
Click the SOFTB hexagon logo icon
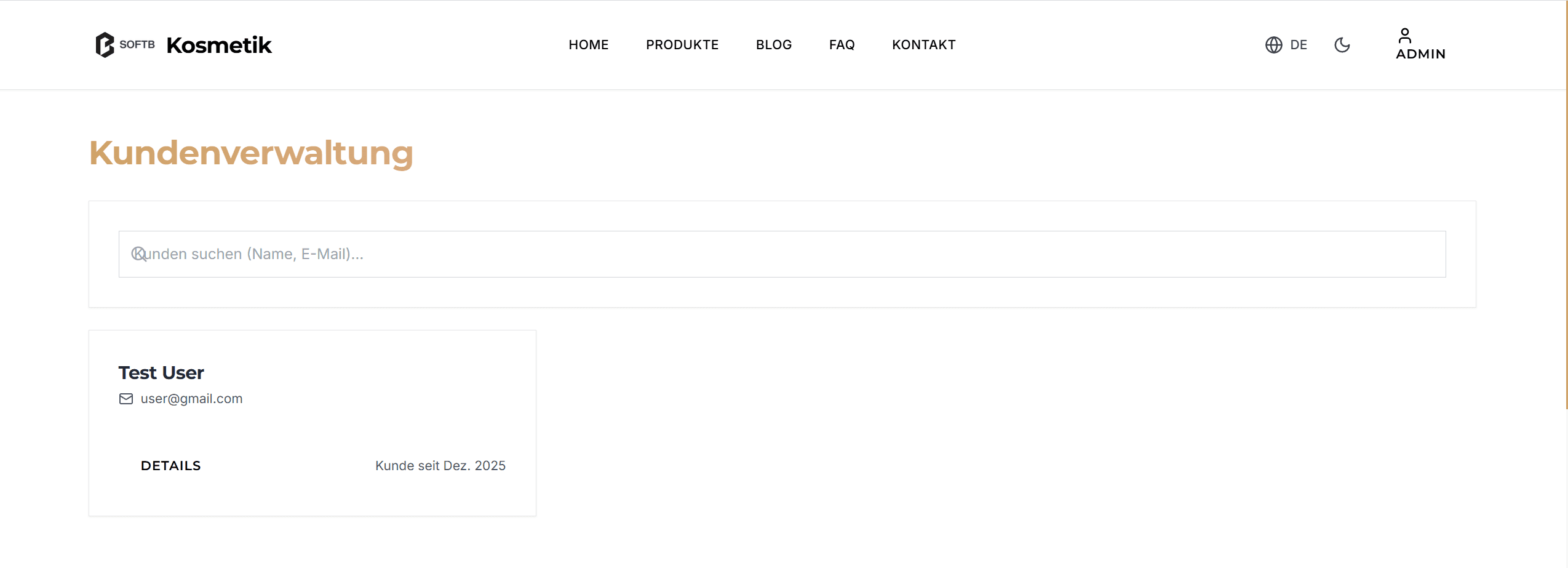105,45
